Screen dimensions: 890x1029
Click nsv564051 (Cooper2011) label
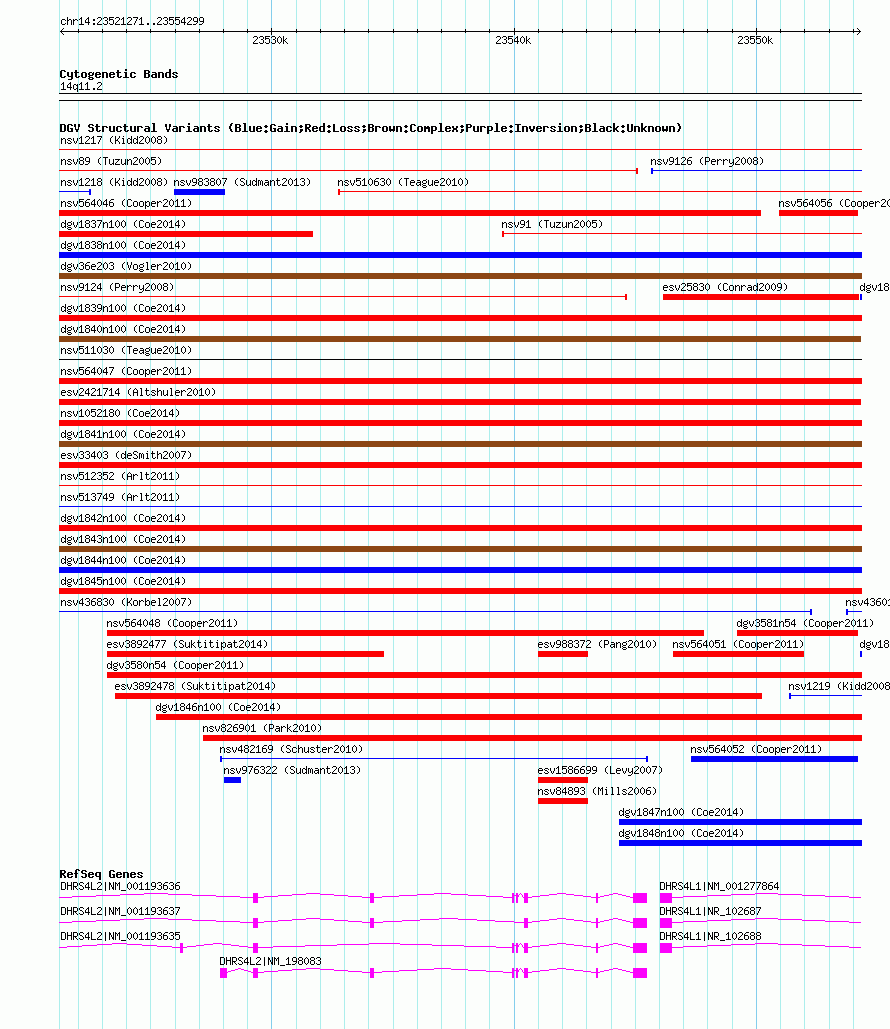[738, 644]
